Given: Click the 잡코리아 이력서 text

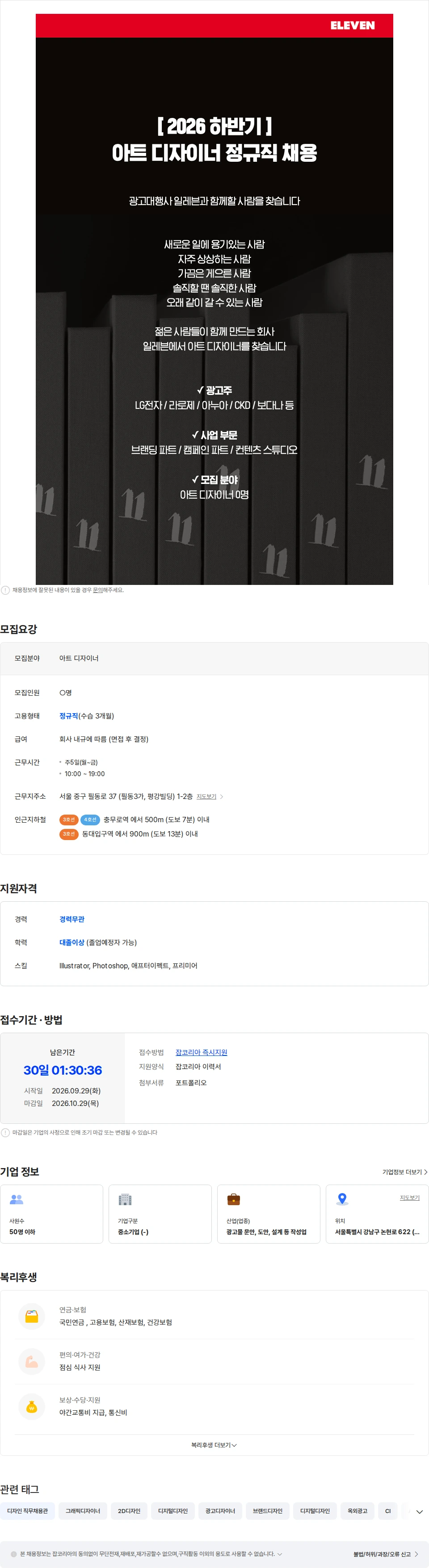Looking at the screenshot, I should (x=198, y=1067).
